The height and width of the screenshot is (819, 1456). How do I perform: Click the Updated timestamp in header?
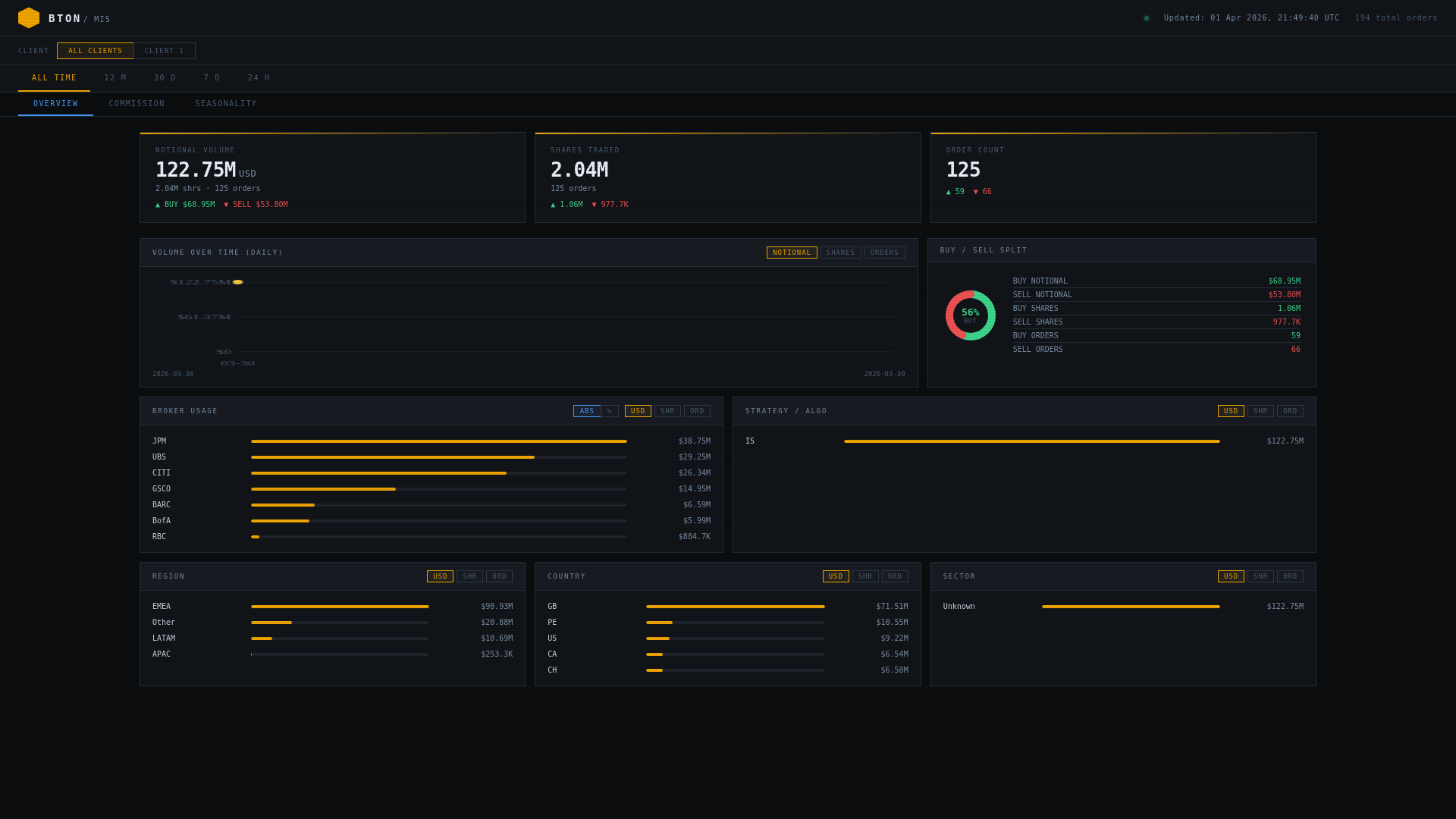click(1252, 18)
